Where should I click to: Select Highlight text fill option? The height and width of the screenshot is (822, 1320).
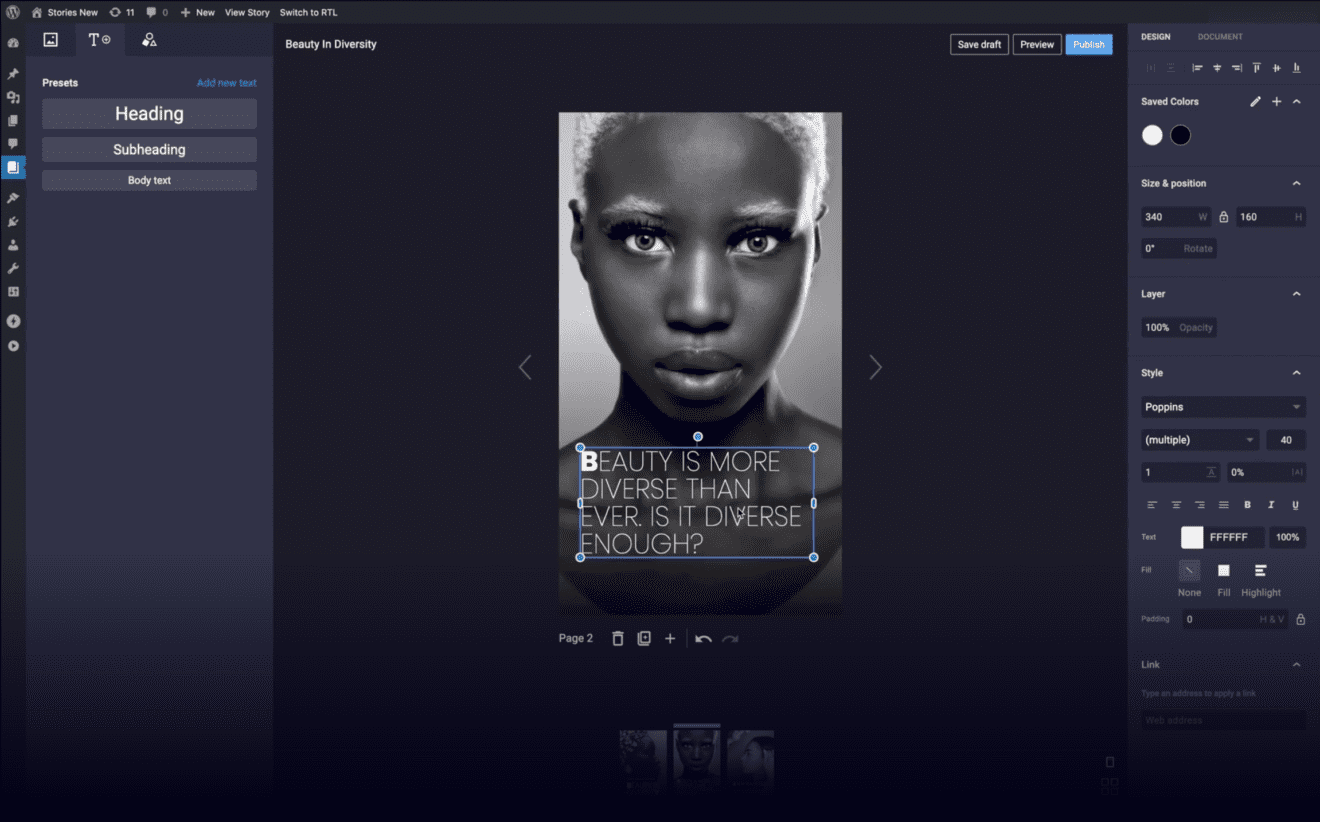coord(1260,570)
